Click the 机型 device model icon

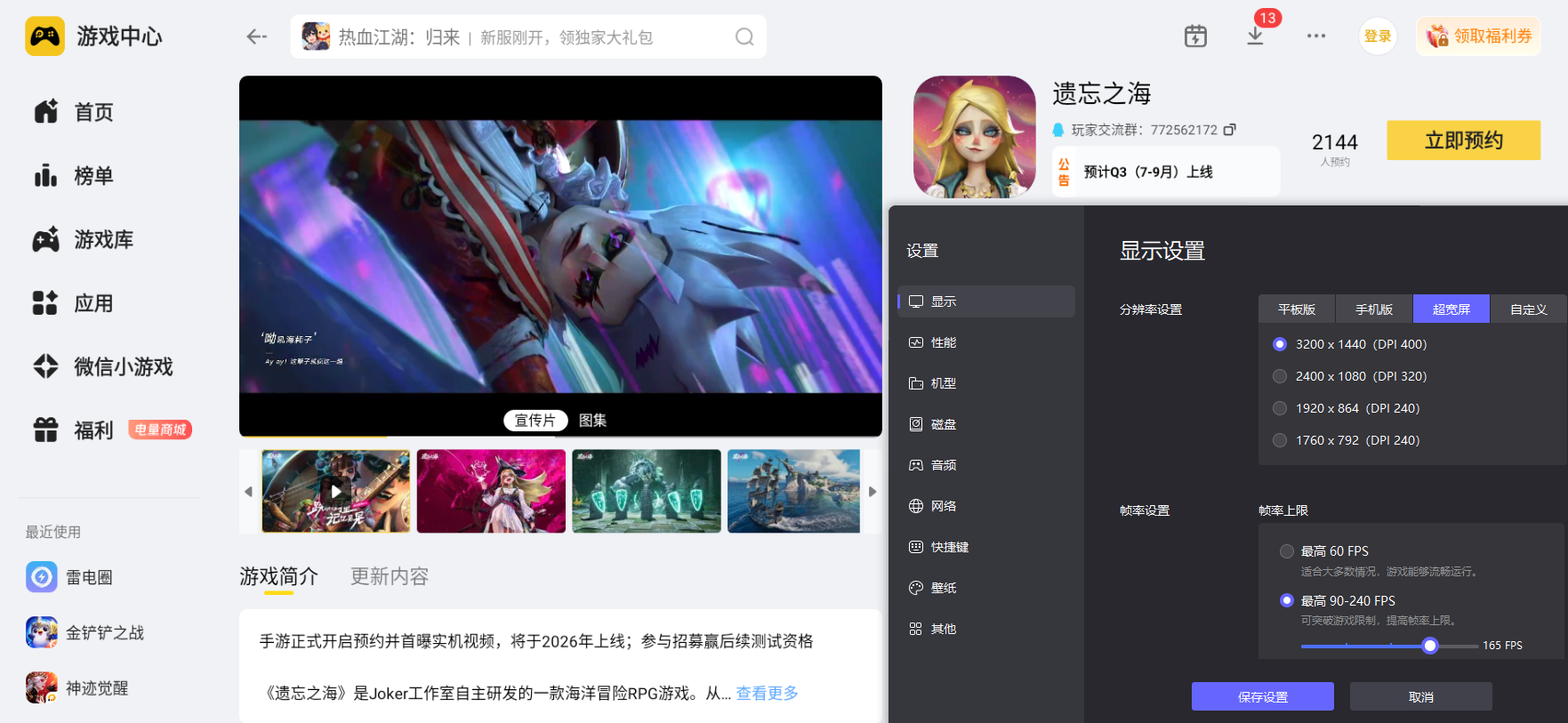(916, 383)
